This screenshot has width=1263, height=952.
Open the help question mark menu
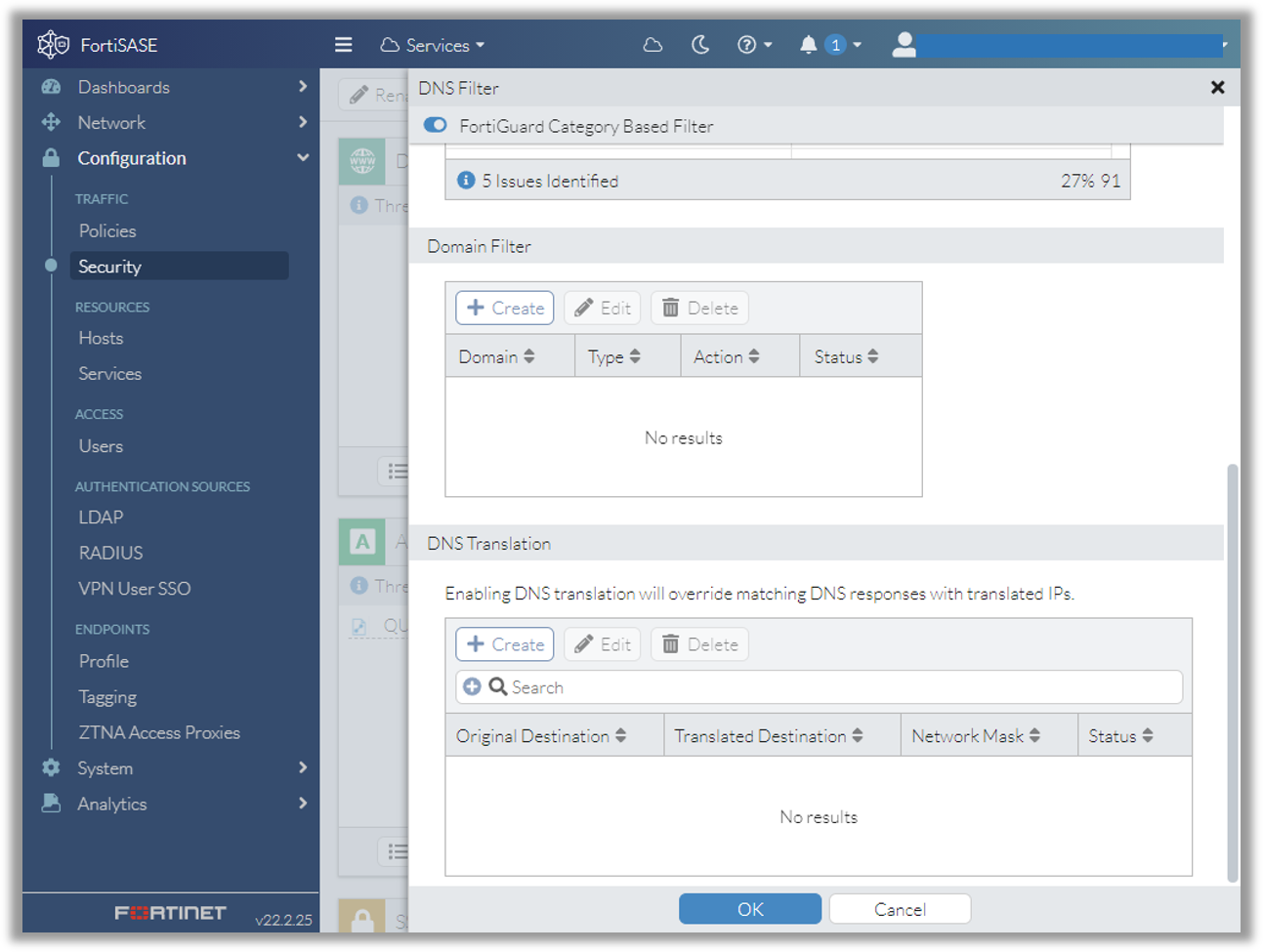point(753,45)
